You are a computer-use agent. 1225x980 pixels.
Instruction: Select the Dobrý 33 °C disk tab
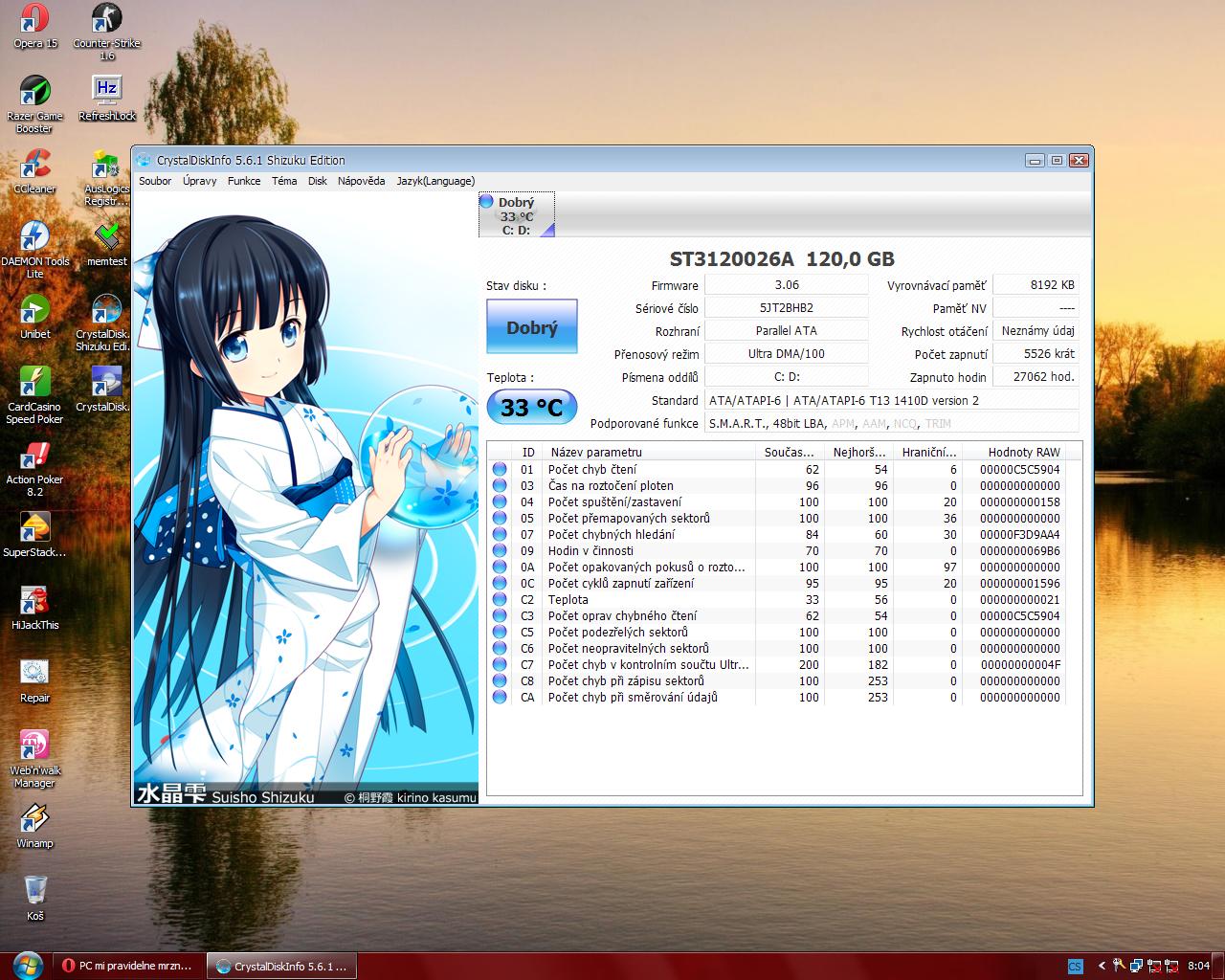coord(517,215)
